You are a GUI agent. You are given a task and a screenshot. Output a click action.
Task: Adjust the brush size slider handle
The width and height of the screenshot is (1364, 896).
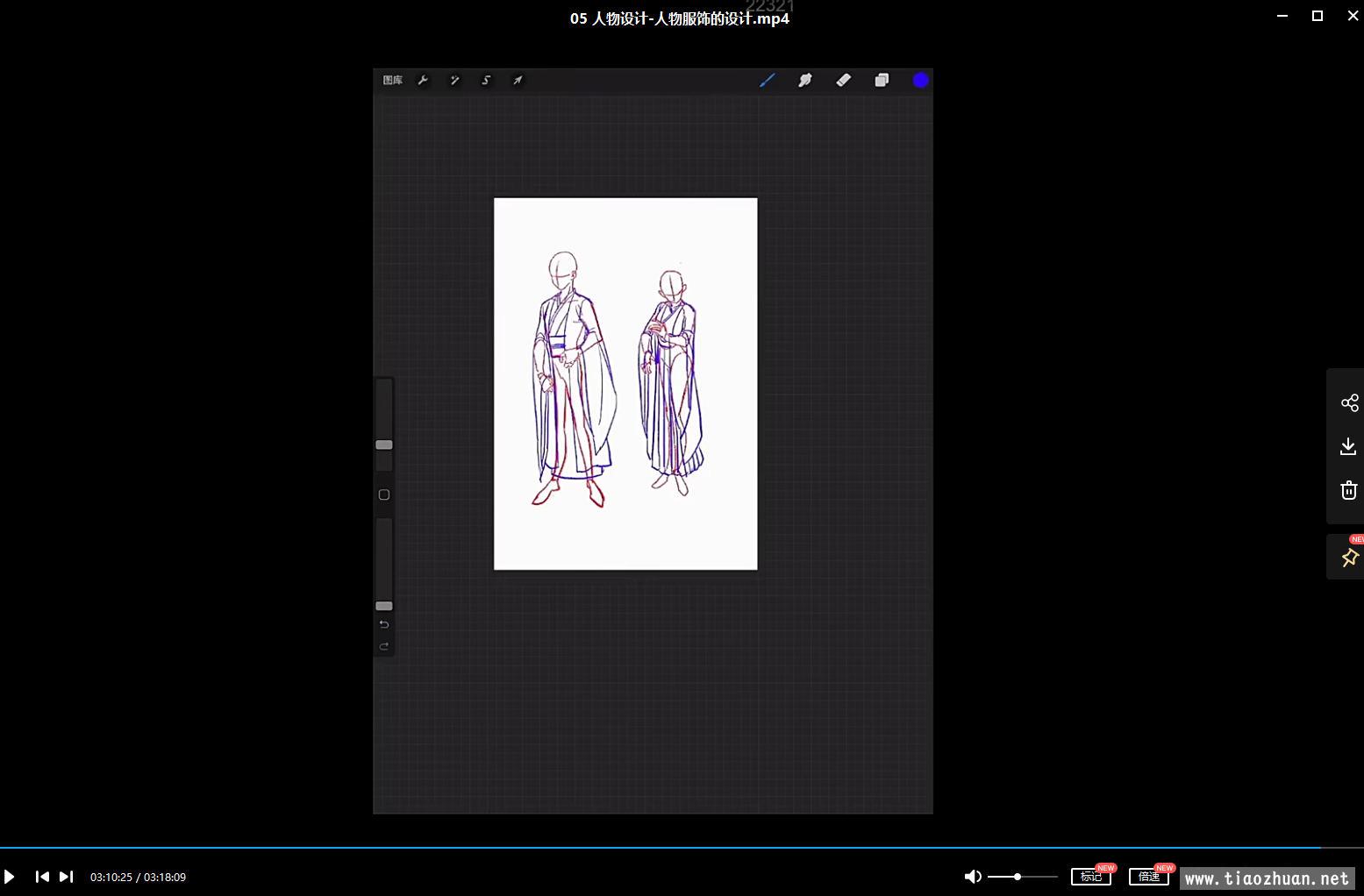click(384, 444)
